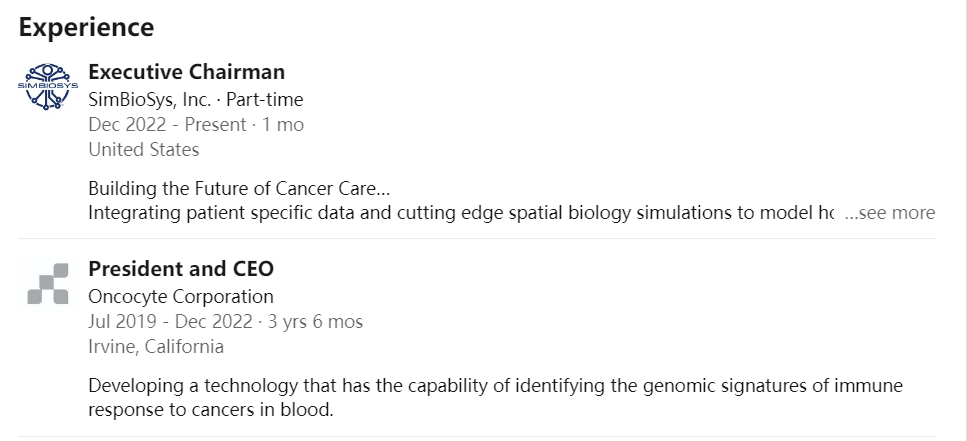This screenshot has width=967, height=441.
Task: Click the "Integrating patient specific data" description line
Action: click(460, 213)
